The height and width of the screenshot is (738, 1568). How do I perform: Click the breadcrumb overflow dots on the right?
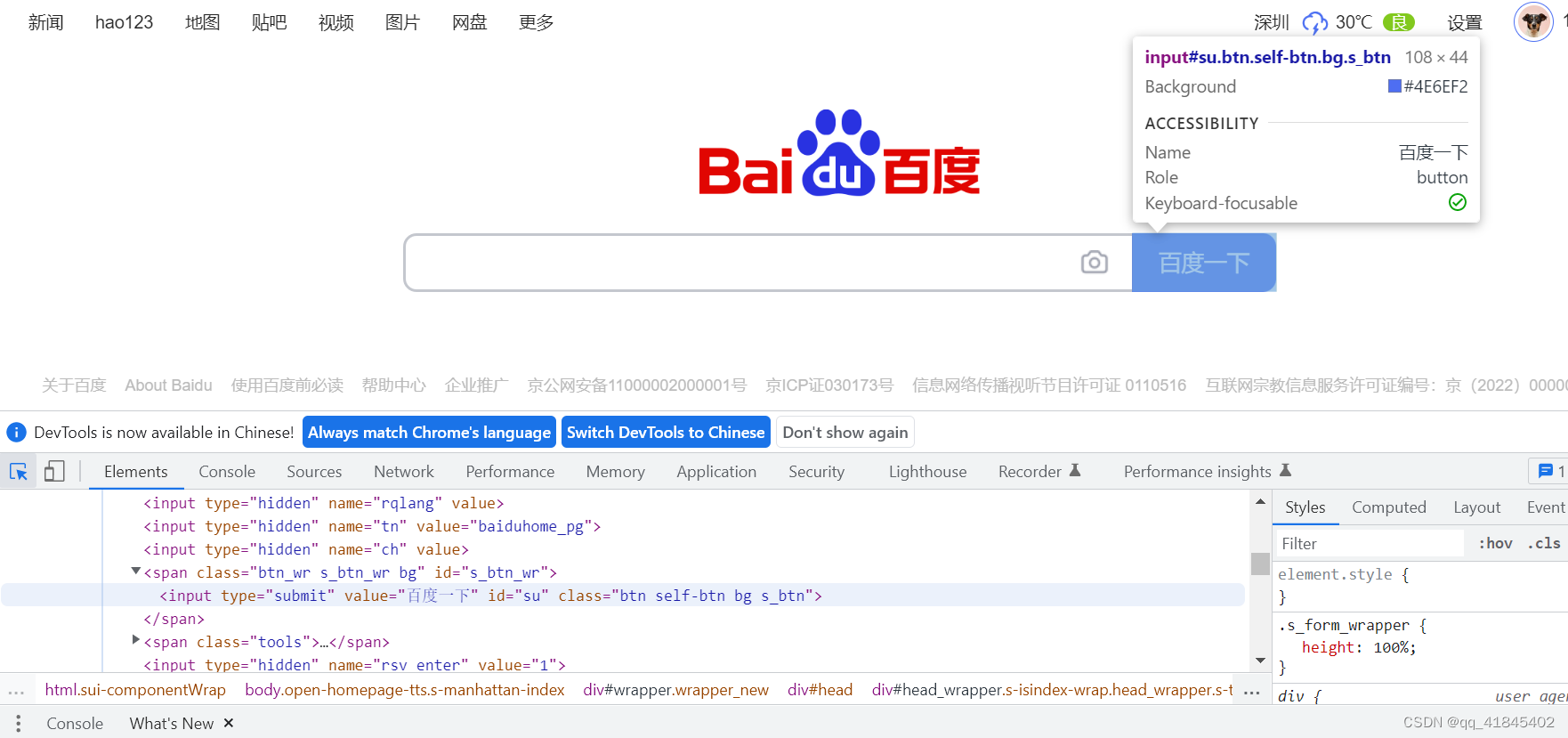1251,691
